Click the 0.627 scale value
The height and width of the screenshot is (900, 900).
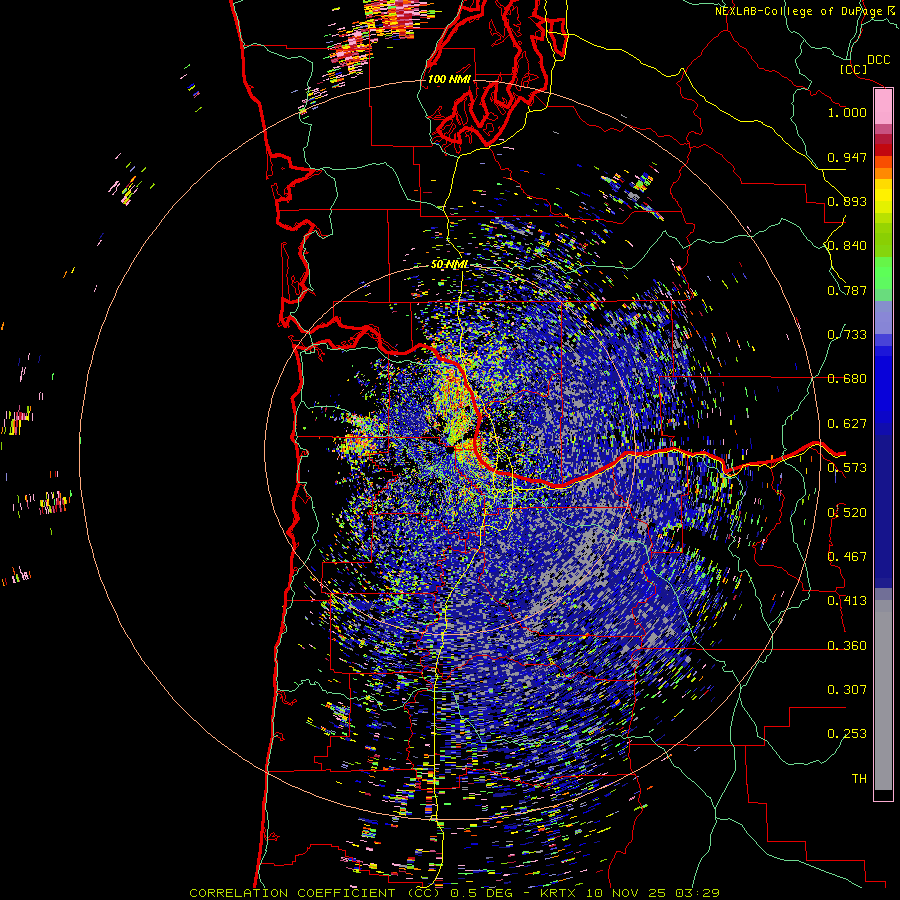(847, 424)
